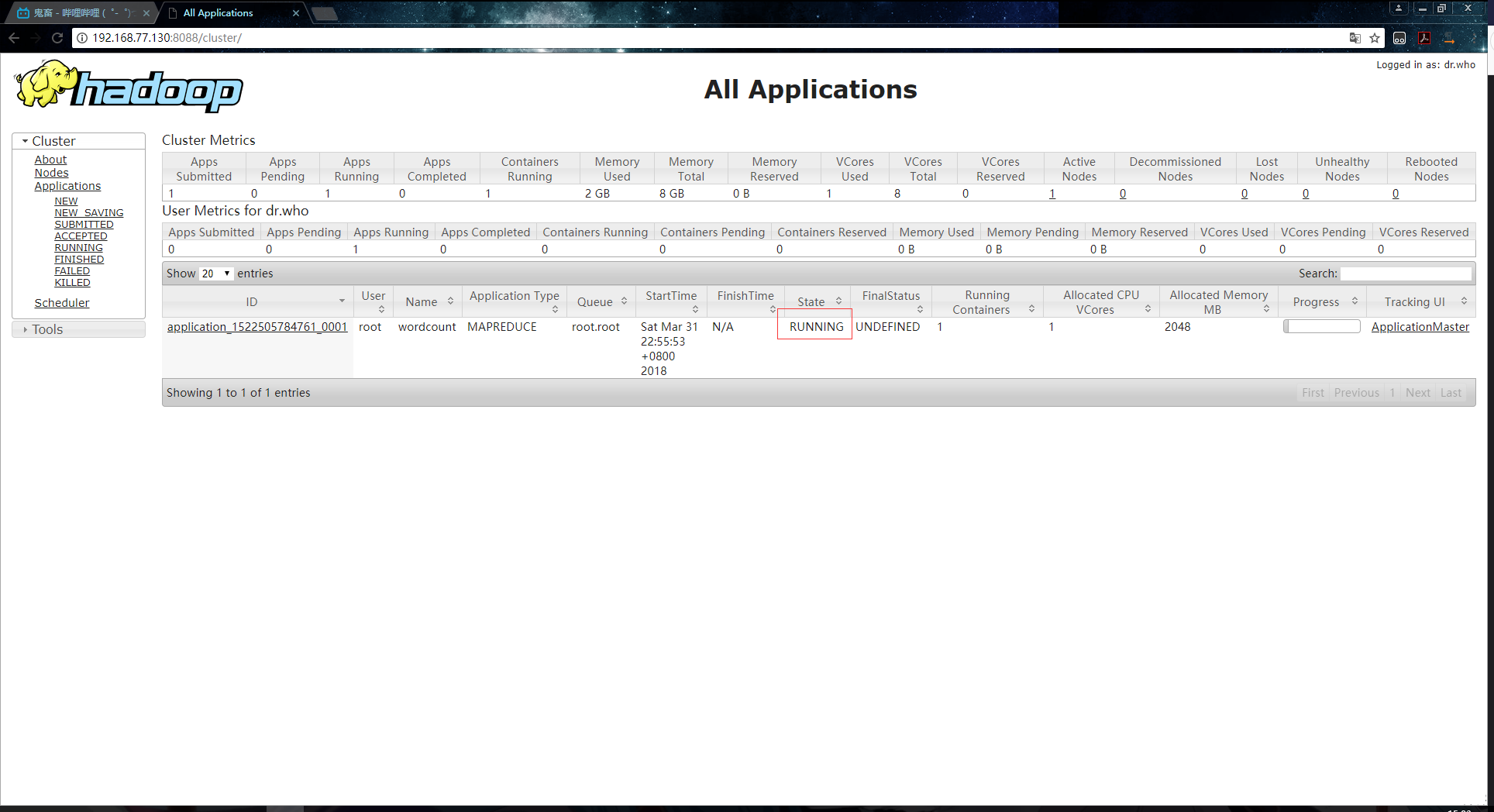Click the Active Nodes count link
Viewport: 1494px width, 812px height.
coord(1052,194)
